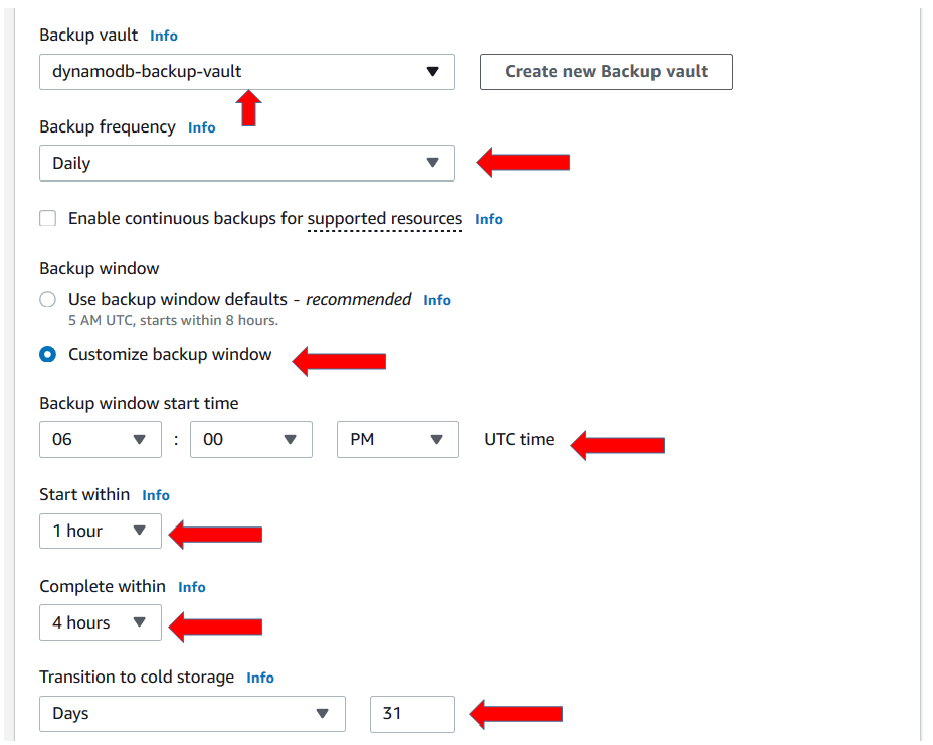The width and height of the screenshot is (933, 745).
Task: Enable continuous backups checkbox
Action: click(48, 218)
